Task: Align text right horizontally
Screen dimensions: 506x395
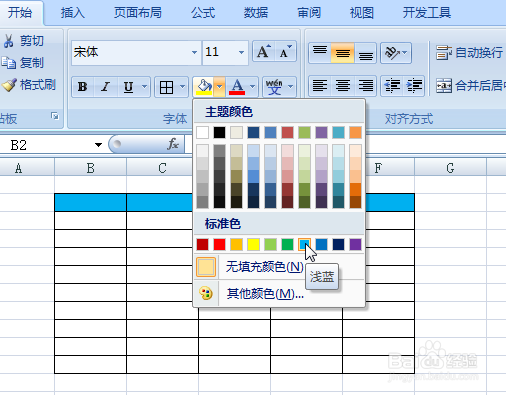Action: pos(365,86)
